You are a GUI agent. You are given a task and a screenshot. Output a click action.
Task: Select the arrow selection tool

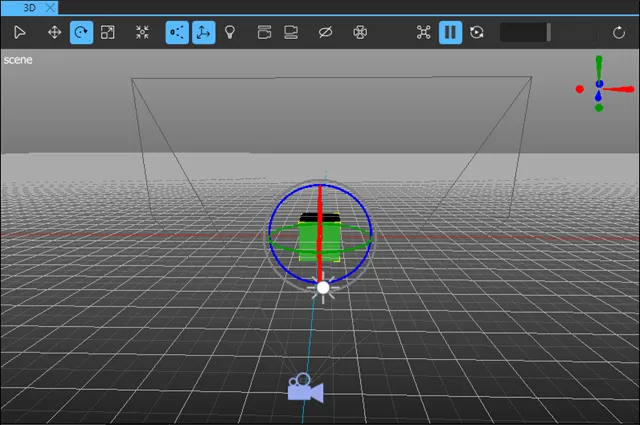point(19,32)
